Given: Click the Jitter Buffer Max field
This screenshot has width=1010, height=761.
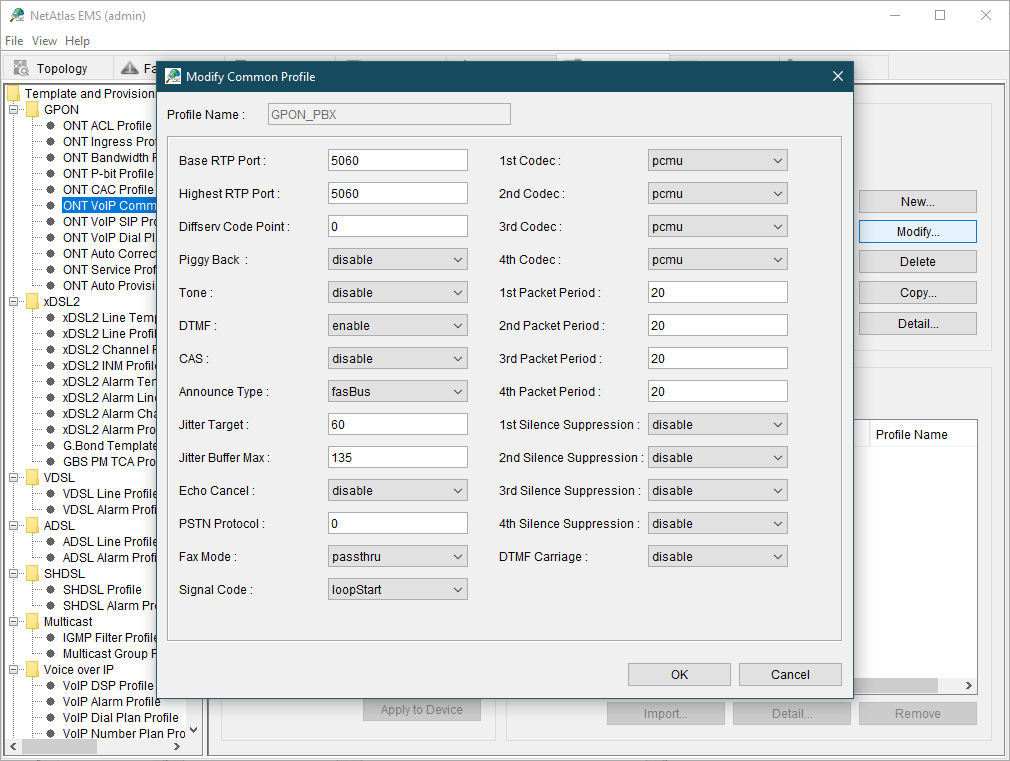Looking at the screenshot, I should [397, 458].
